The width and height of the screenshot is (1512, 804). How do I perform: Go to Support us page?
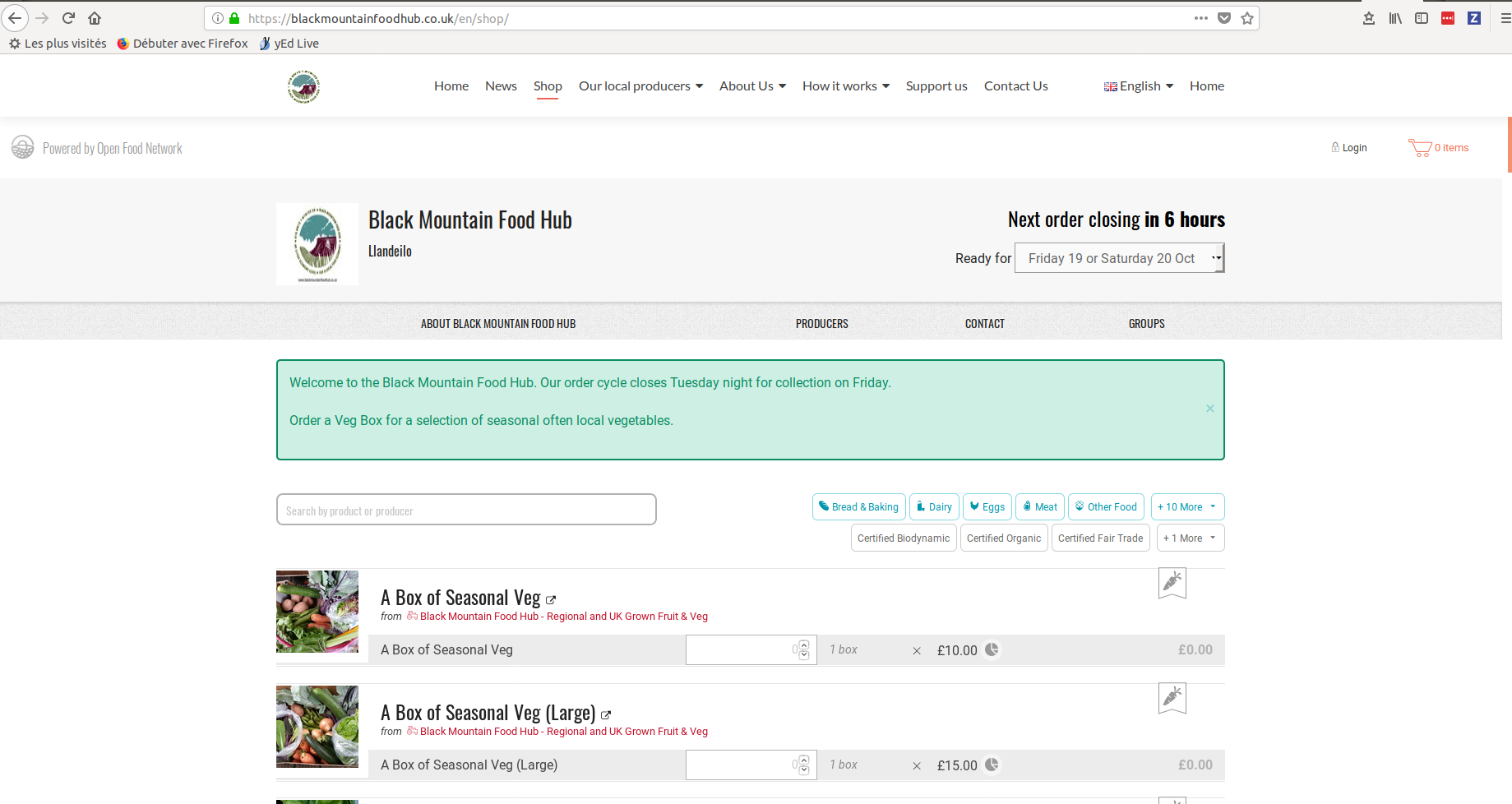936,86
